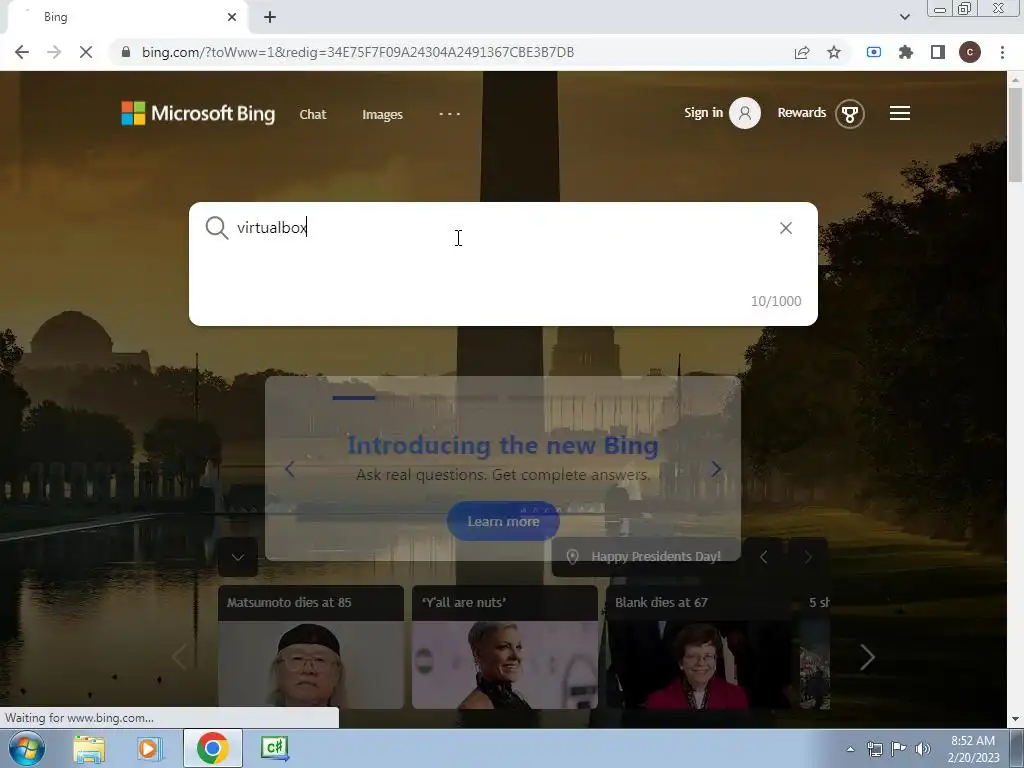Screen dimensions: 1024x768
Task: Click the Microsoft Bing logo
Action: (x=199, y=113)
